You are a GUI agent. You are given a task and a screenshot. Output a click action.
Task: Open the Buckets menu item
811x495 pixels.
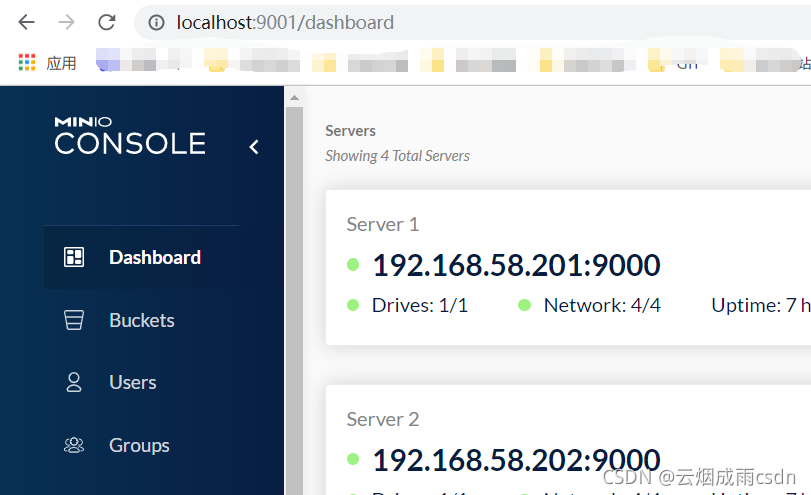[141, 320]
